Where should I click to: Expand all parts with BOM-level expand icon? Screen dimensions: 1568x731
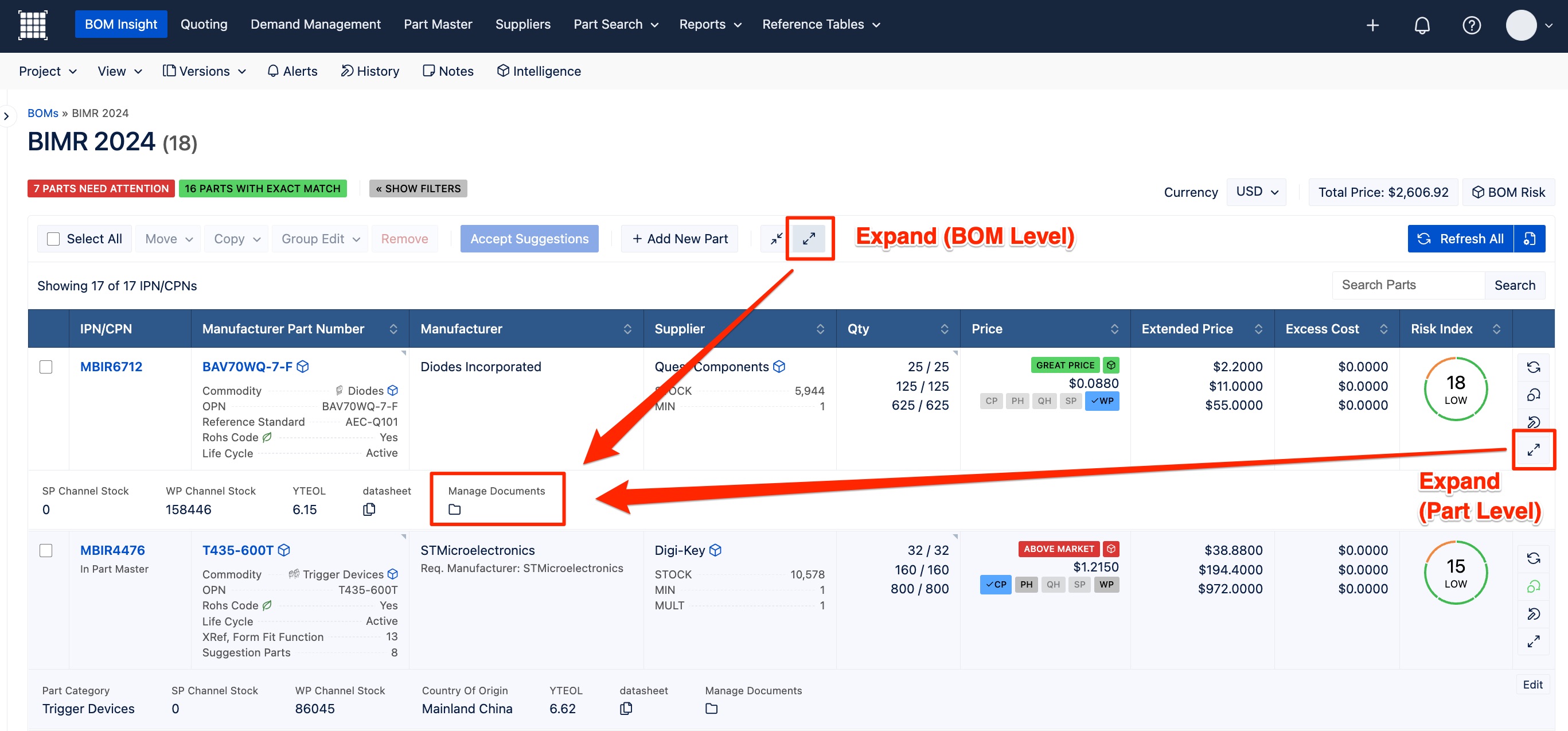coord(809,239)
